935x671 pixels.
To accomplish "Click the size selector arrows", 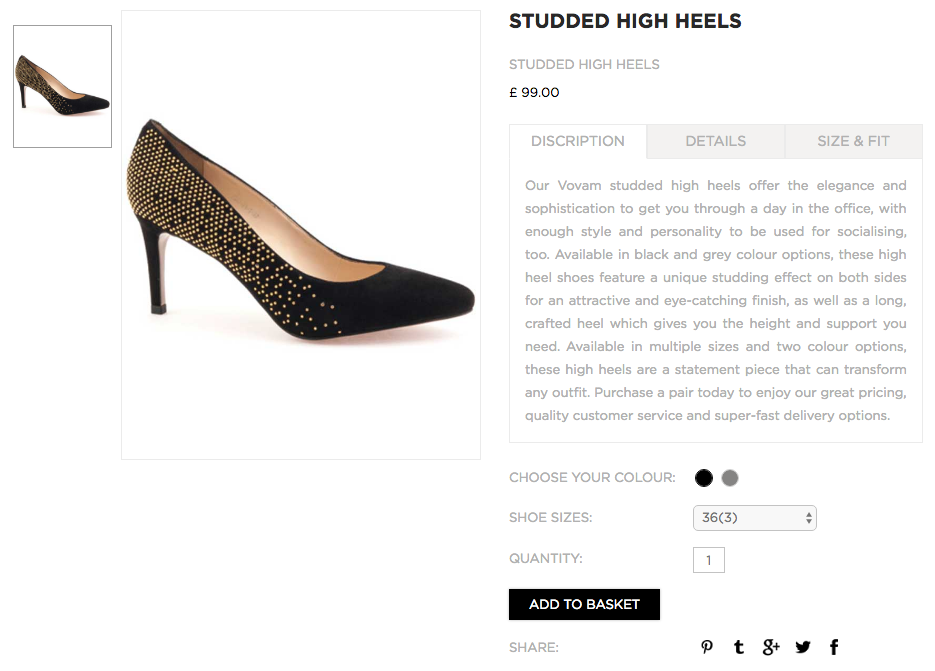I will (x=809, y=518).
